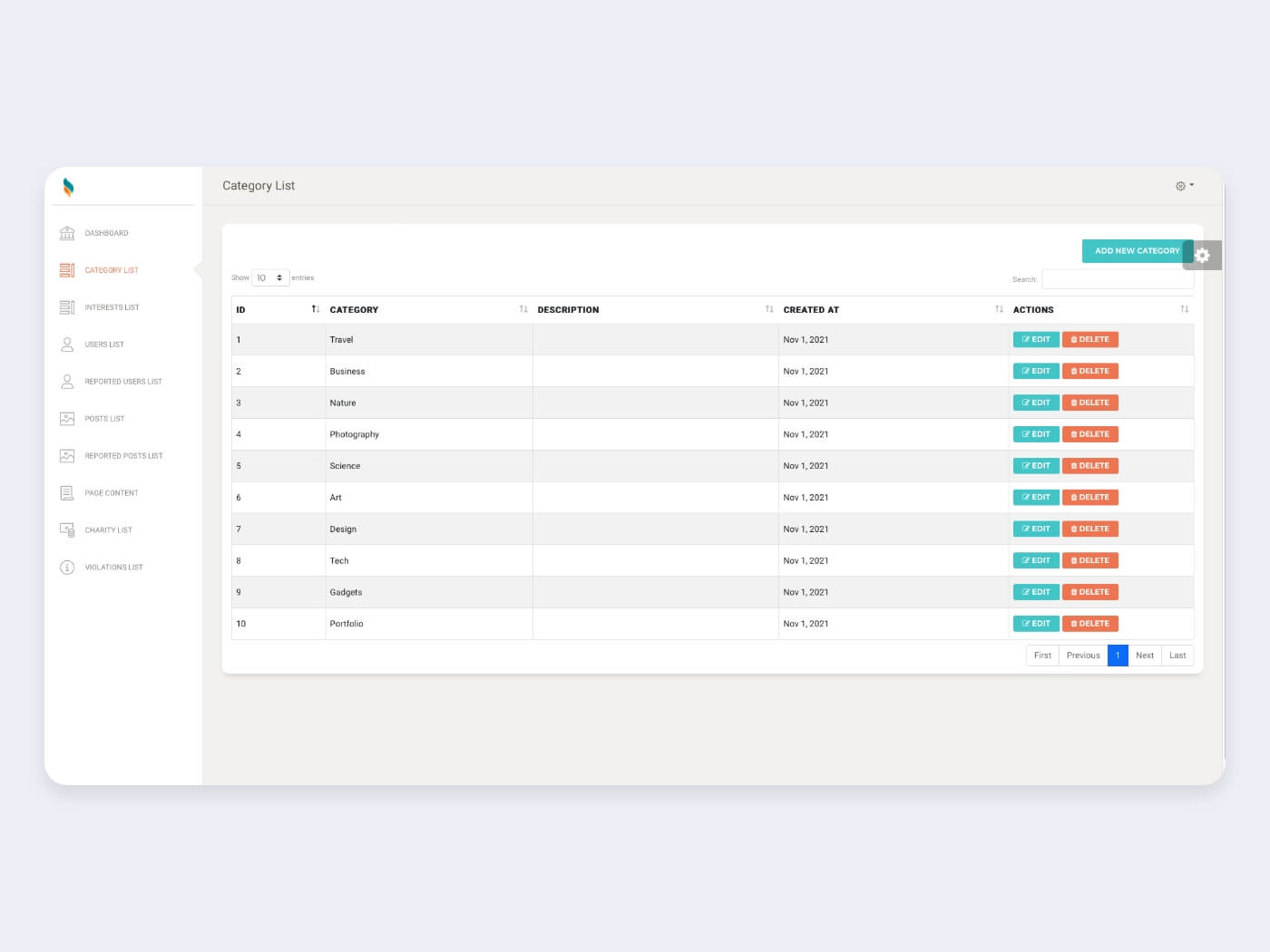Screen dimensions: 1270x952
Task: Sort table by Actions column arrows
Action: (1184, 310)
